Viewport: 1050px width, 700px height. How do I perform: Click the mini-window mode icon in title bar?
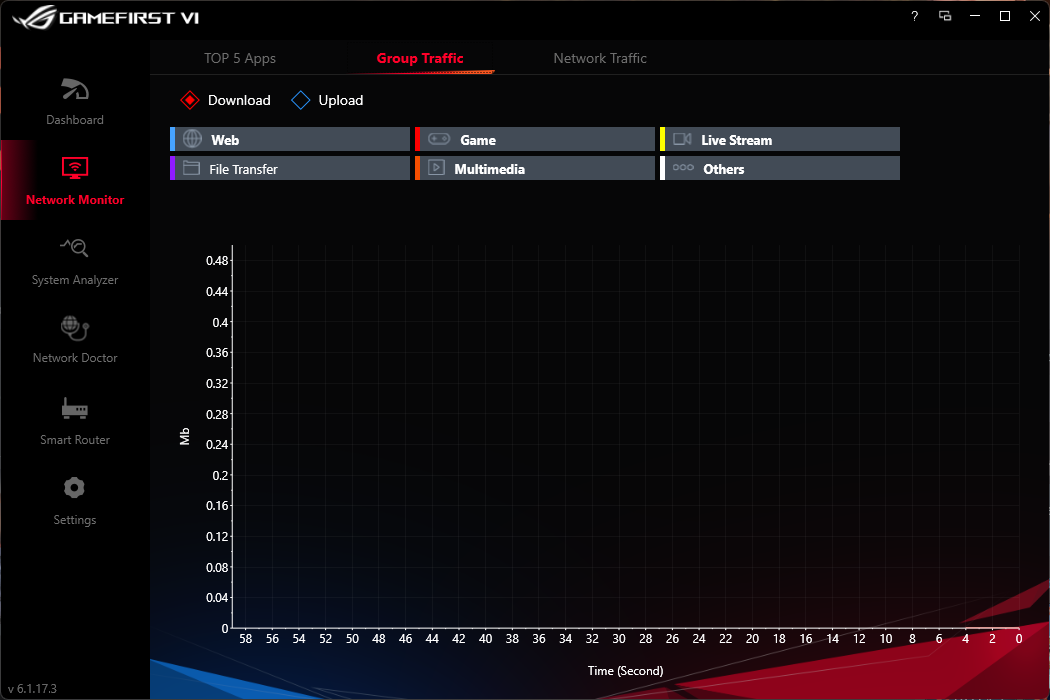point(945,16)
